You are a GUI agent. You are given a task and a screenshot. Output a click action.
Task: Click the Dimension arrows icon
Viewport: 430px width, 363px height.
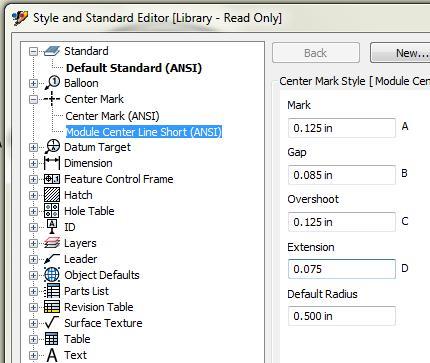52,163
